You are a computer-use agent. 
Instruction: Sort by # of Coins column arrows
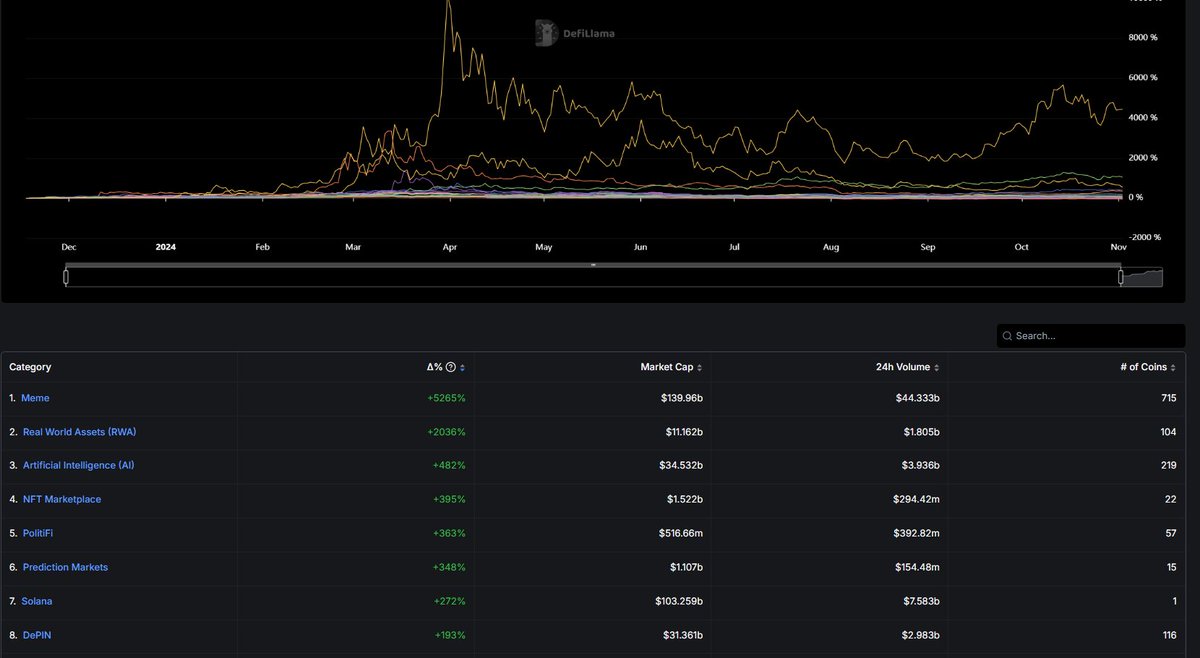[1174, 367]
